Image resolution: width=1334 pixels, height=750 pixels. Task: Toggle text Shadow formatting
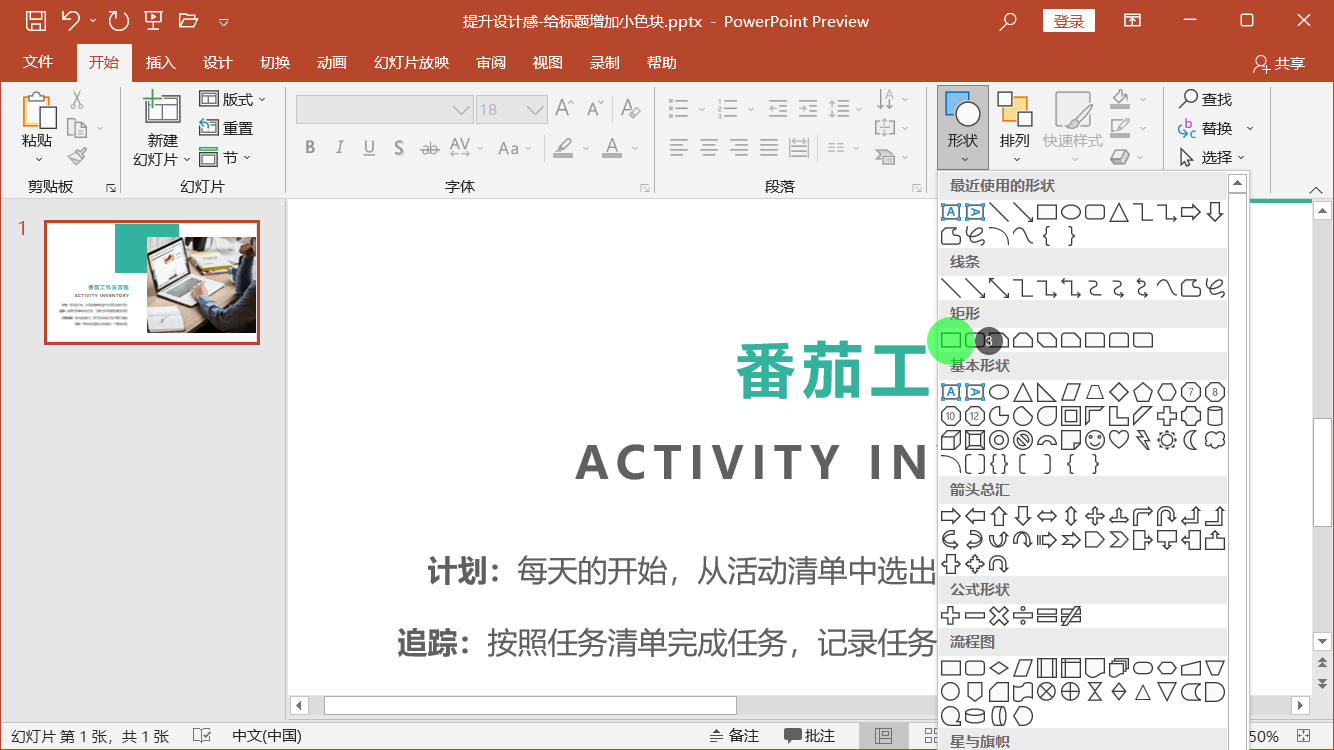(399, 148)
